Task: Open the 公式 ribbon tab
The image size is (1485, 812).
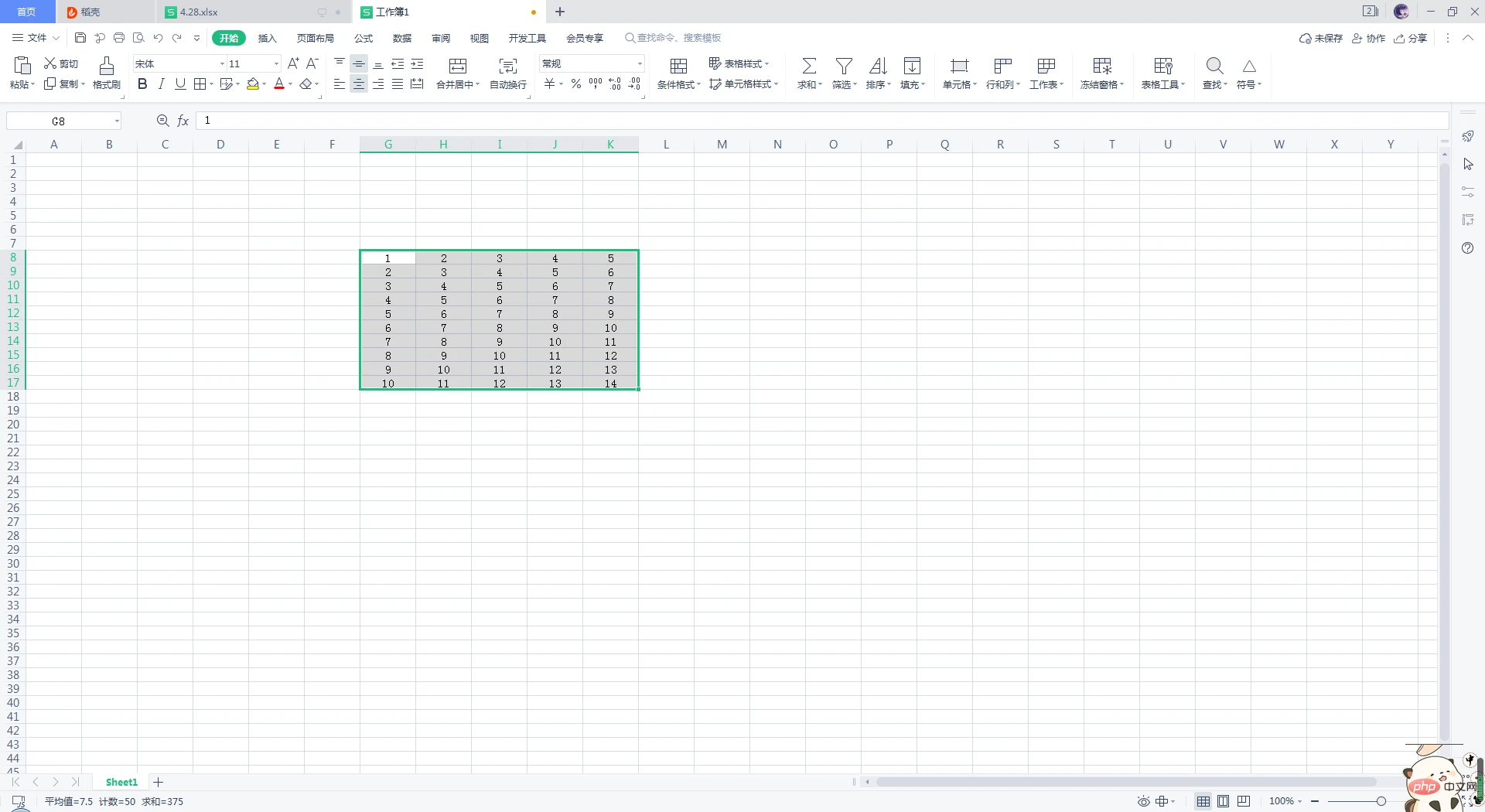Action: click(364, 38)
